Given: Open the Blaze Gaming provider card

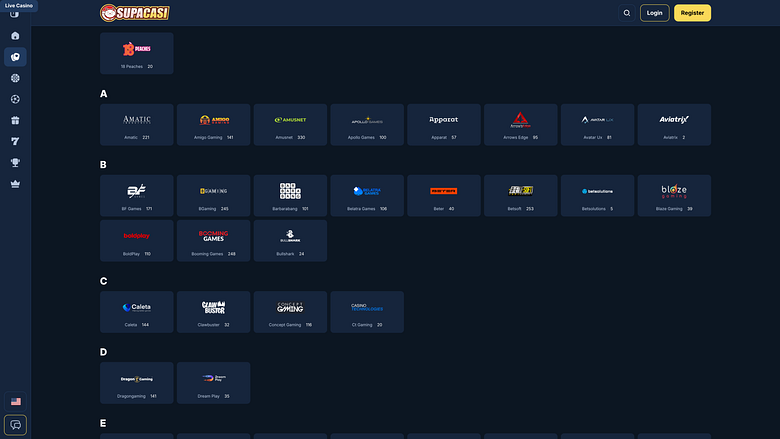Looking at the screenshot, I should pyautogui.click(x=675, y=195).
